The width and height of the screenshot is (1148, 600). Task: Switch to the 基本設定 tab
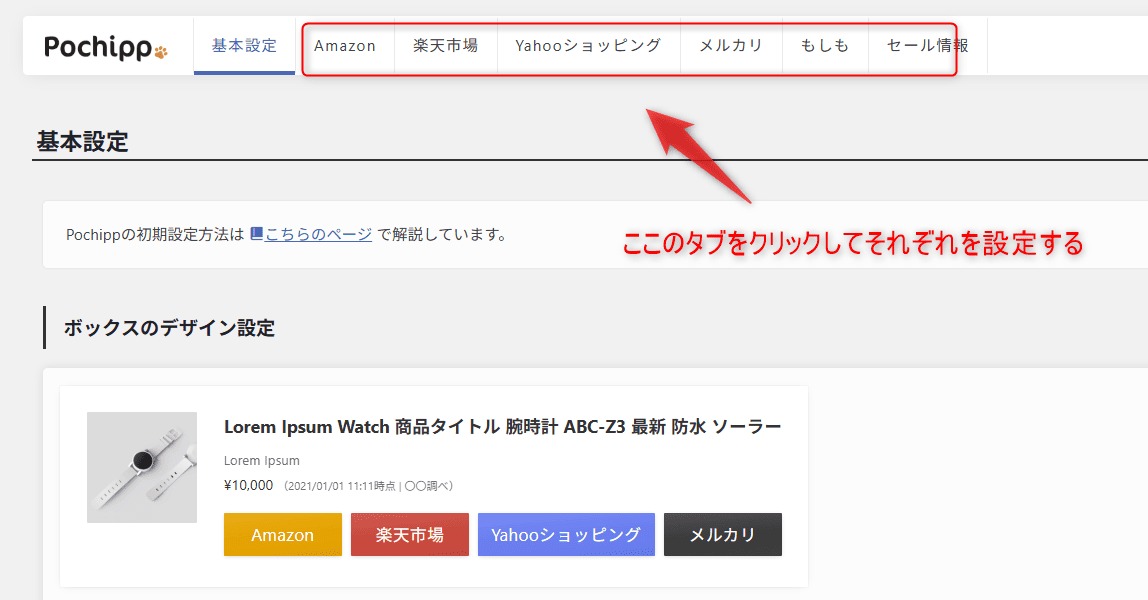point(244,45)
